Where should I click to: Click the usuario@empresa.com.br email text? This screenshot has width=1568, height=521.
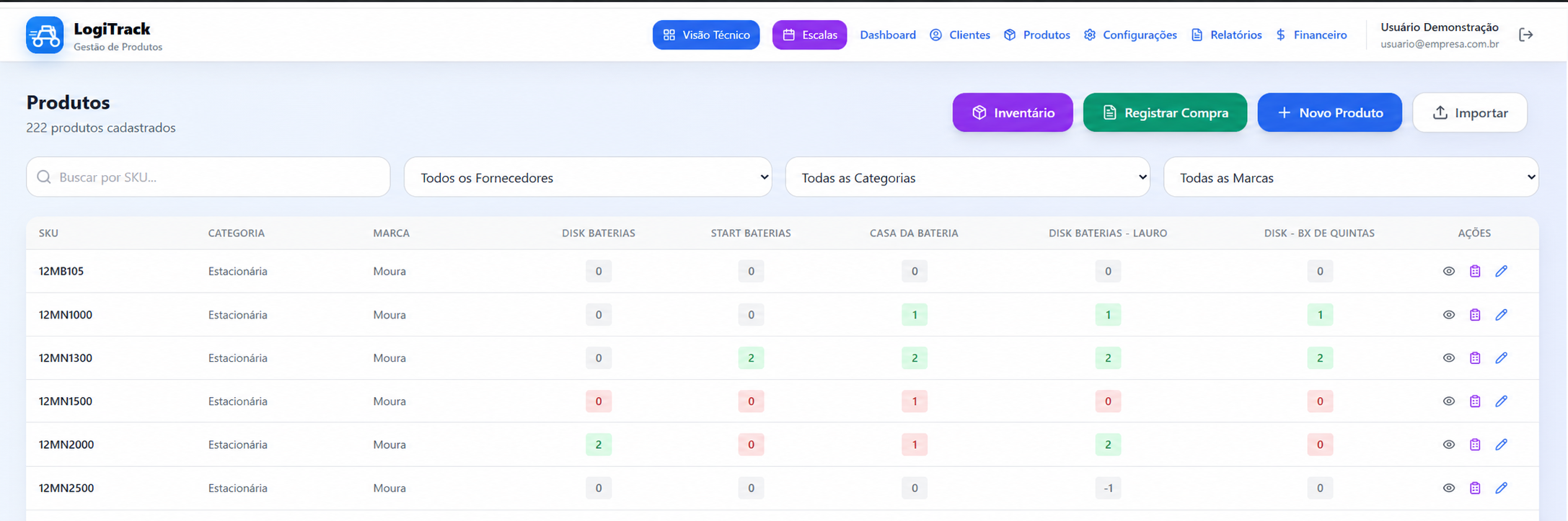(1440, 44)
